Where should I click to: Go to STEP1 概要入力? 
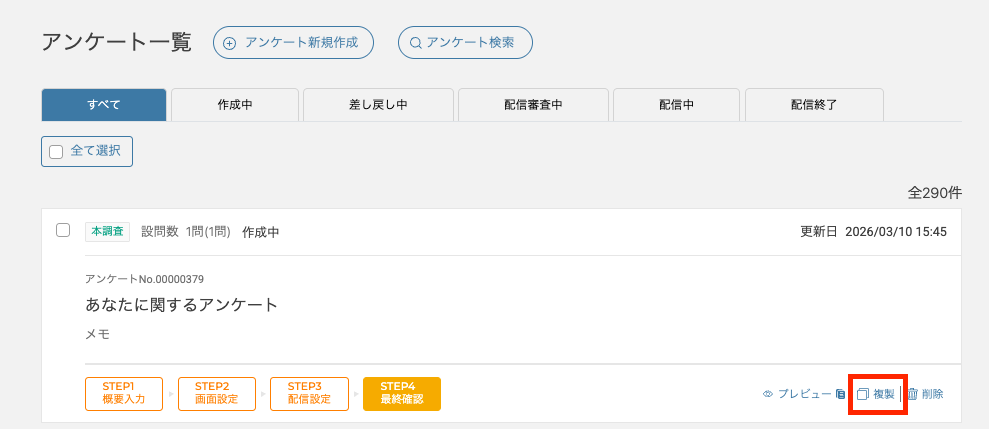[x=124, y=393]
